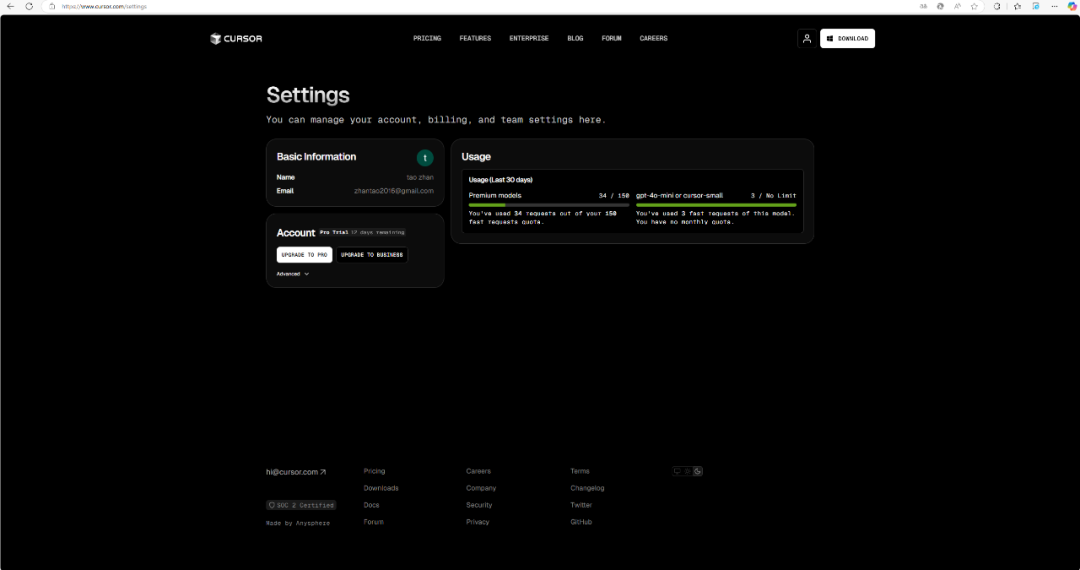Image resolution: width=1080 pixels, height=570 pixels.
Task: Open the Forum nav item
Action: click(612, 39)
